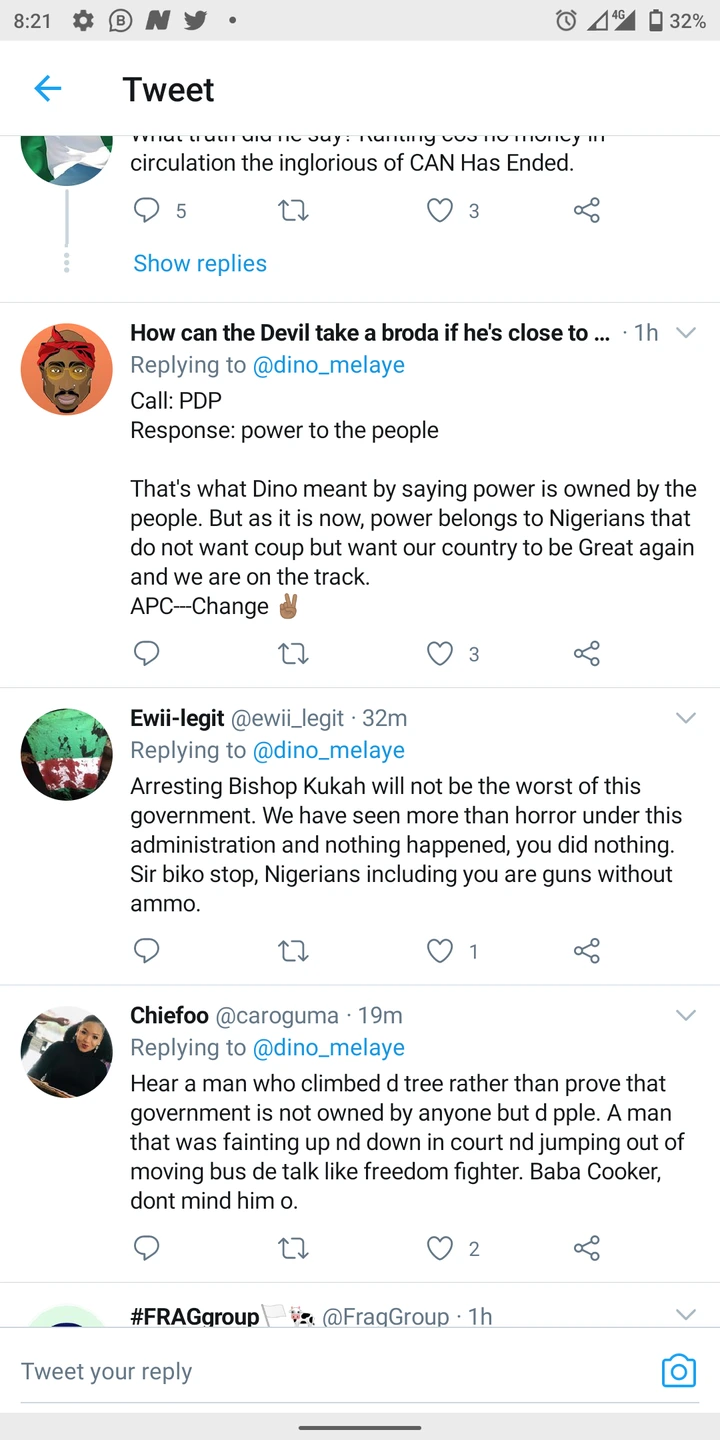The height and width of the screenshot is (1440, 720).
Task: Like Chiefoo's reply tweet
Action: [440, 1247]
